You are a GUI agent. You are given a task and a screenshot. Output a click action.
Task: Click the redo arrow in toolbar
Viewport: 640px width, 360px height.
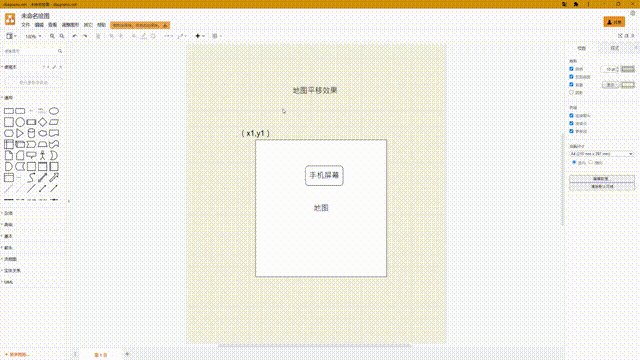(x=85, y=36)
